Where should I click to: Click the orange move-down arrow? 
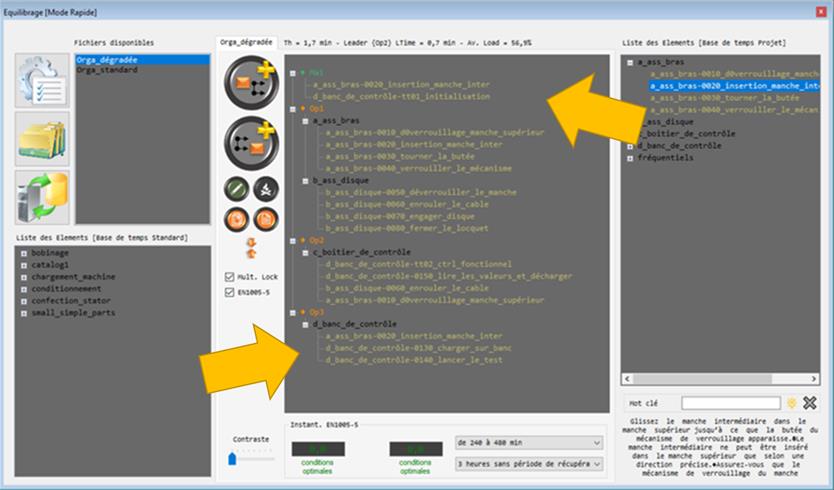pos(251,243)
